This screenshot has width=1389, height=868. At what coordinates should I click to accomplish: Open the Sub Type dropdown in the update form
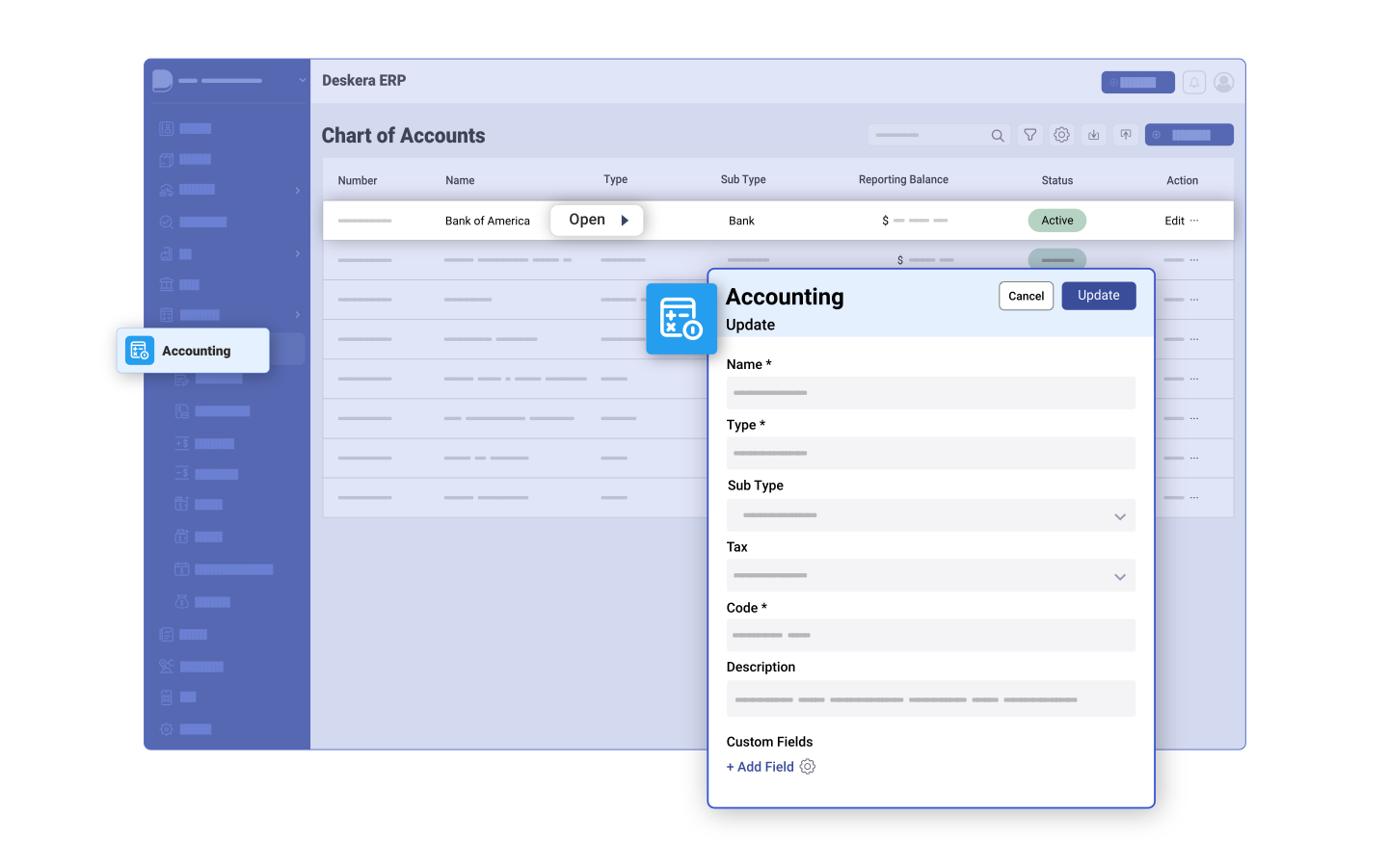[1120, 515]
